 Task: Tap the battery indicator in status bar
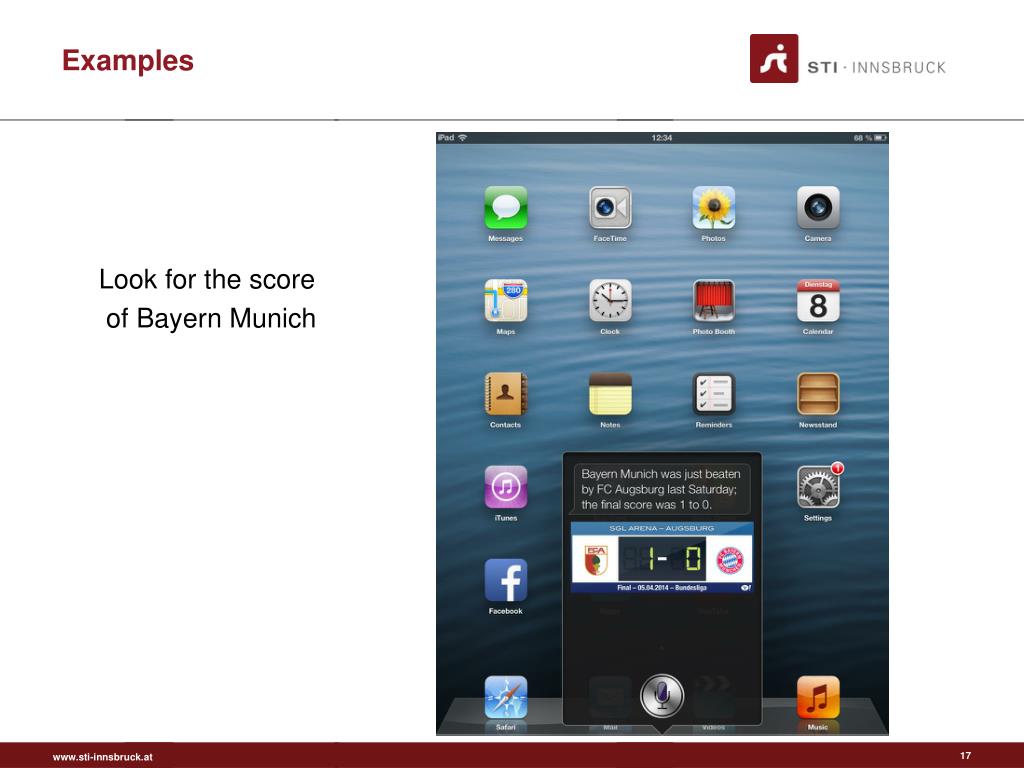click(880, 138)
